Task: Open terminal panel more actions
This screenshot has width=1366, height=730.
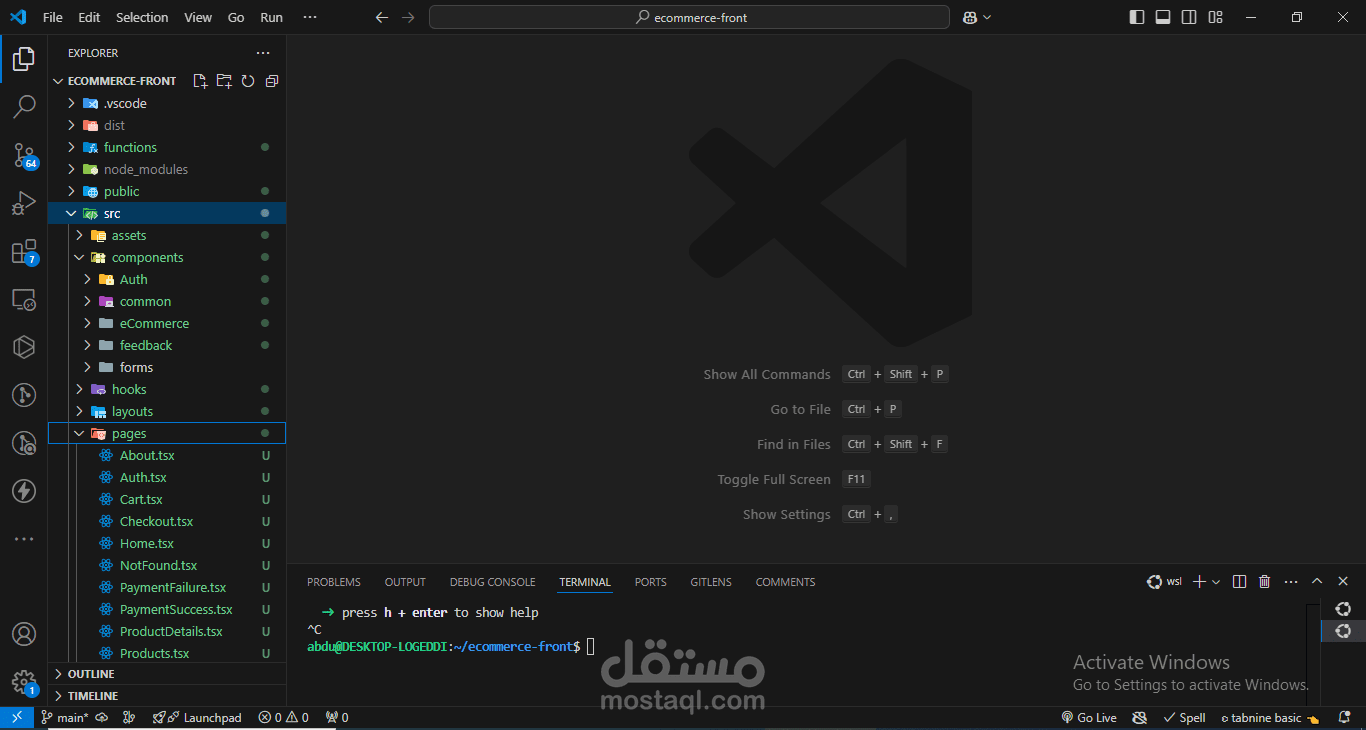Action: pos(1291,581)
